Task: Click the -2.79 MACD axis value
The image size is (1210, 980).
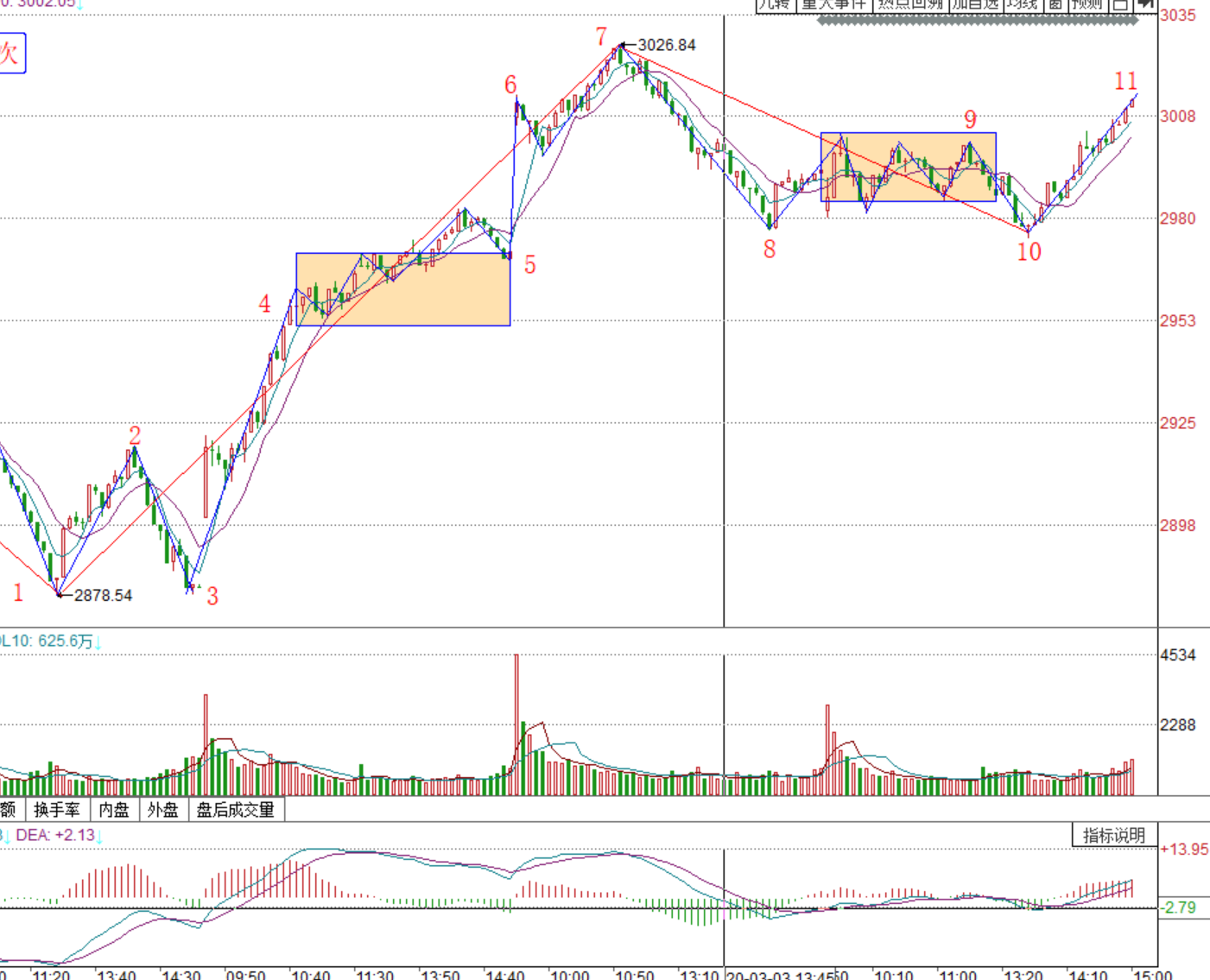Action: 1179,907
